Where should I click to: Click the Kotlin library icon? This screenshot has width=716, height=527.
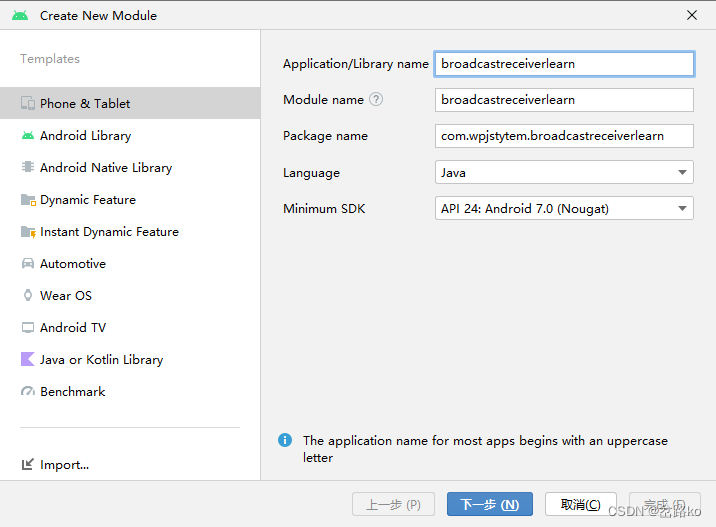pos(28,359)
